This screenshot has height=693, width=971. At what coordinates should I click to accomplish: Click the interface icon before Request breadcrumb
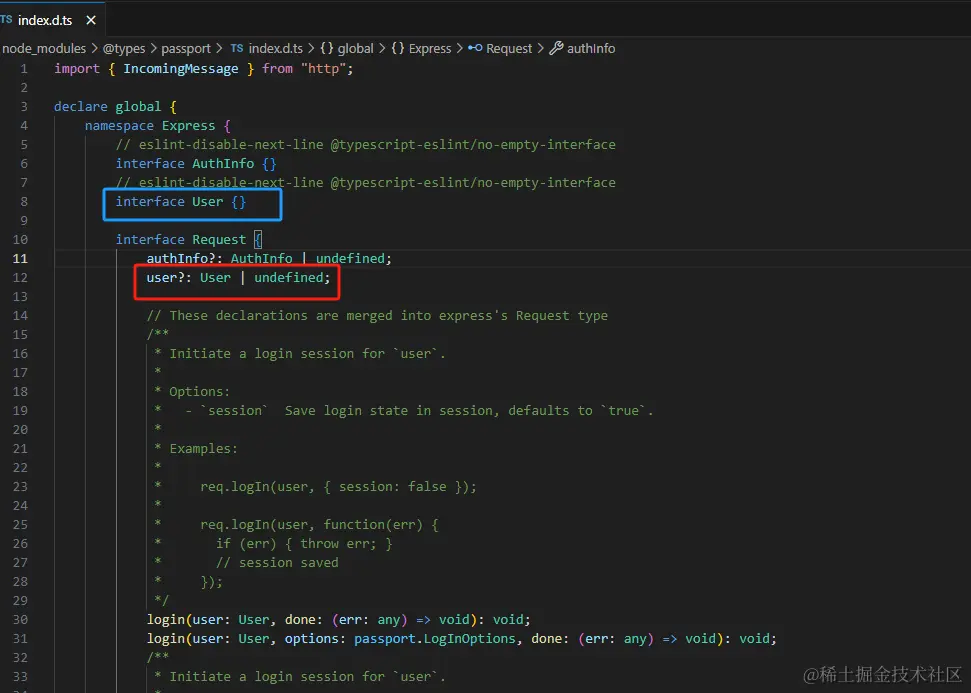point(475,48)
